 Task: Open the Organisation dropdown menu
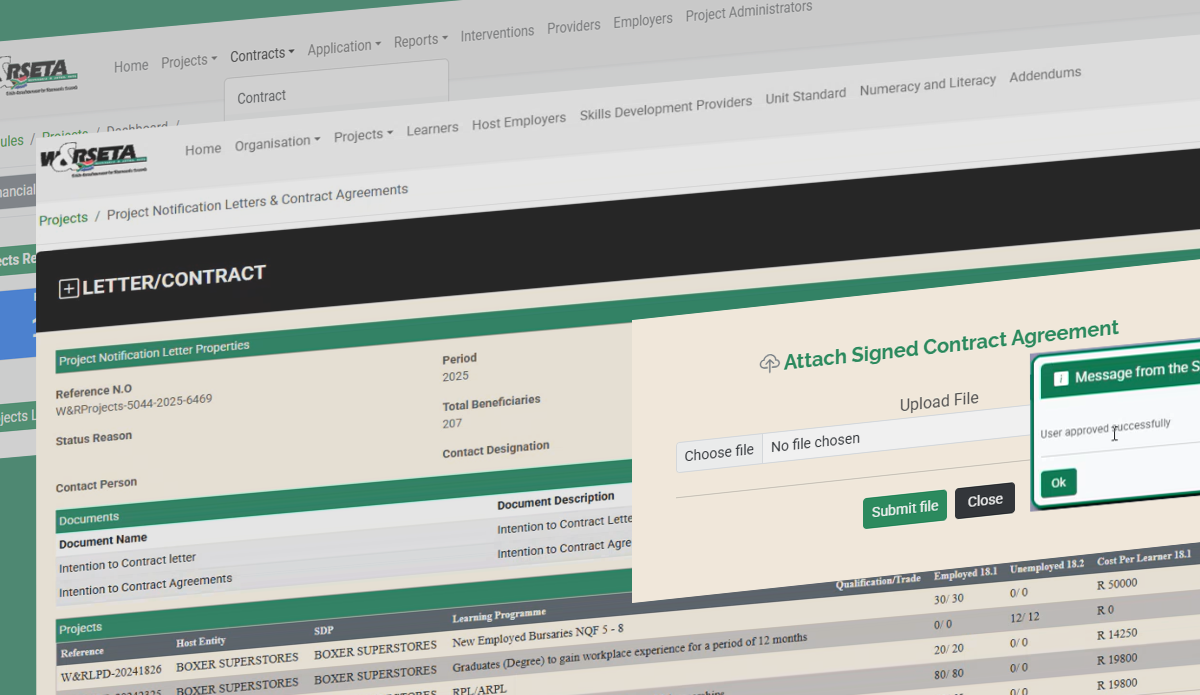pos(277,143)
